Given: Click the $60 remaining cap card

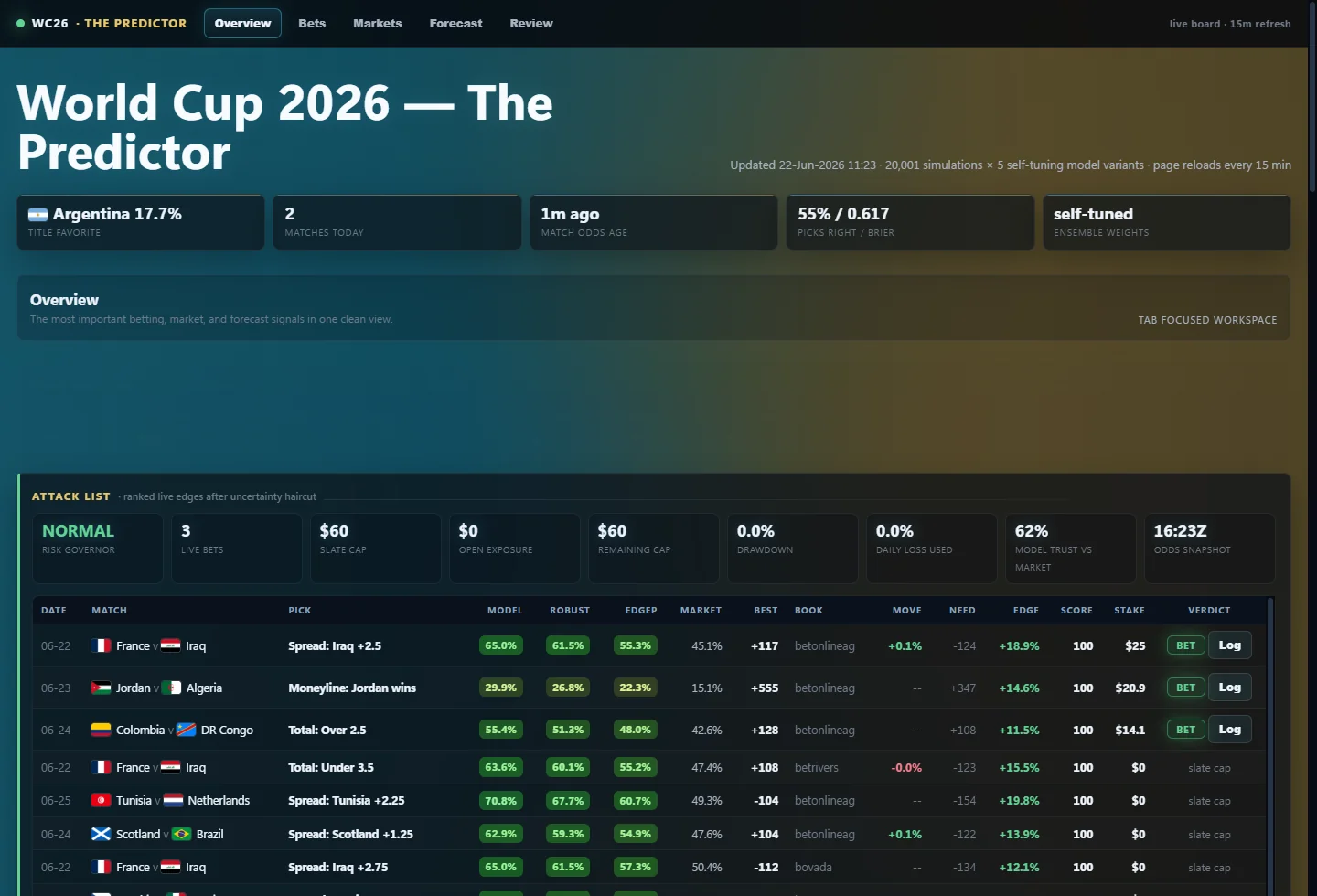Looking at the screenshot, I should pos(654,549).
